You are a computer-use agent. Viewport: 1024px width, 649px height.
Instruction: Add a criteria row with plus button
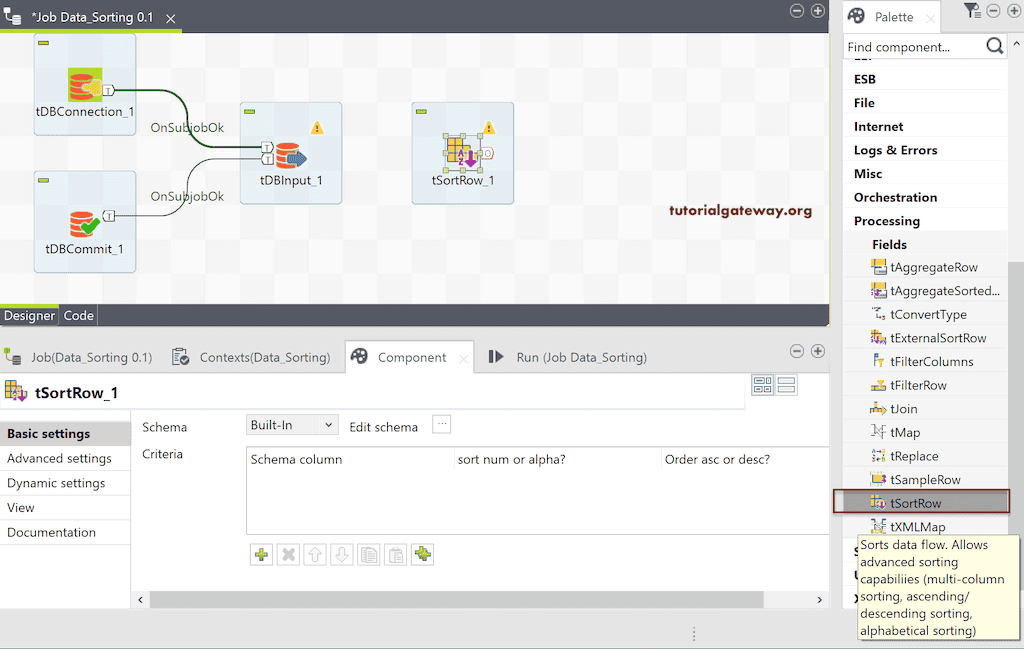coord(261,555)
